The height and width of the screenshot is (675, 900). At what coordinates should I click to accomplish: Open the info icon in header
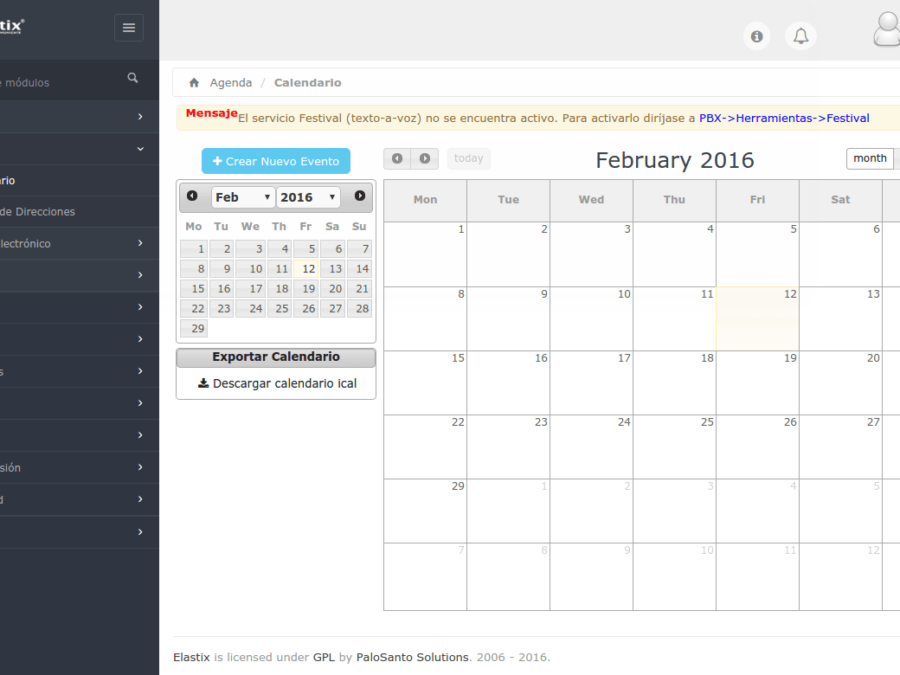click(757, 37)
